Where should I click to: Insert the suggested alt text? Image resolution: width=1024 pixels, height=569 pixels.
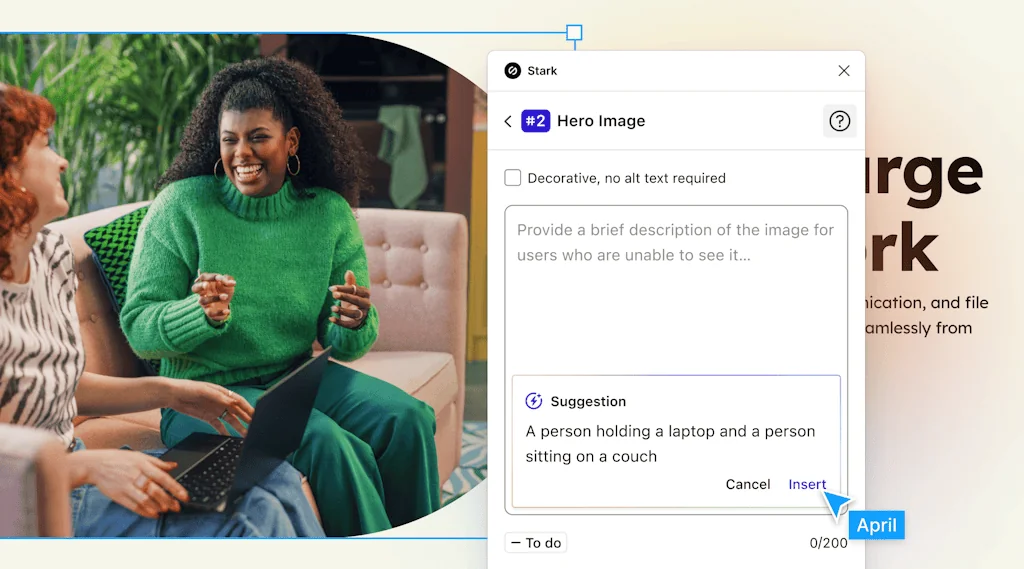pyautogui.click(x=807, y=484)
